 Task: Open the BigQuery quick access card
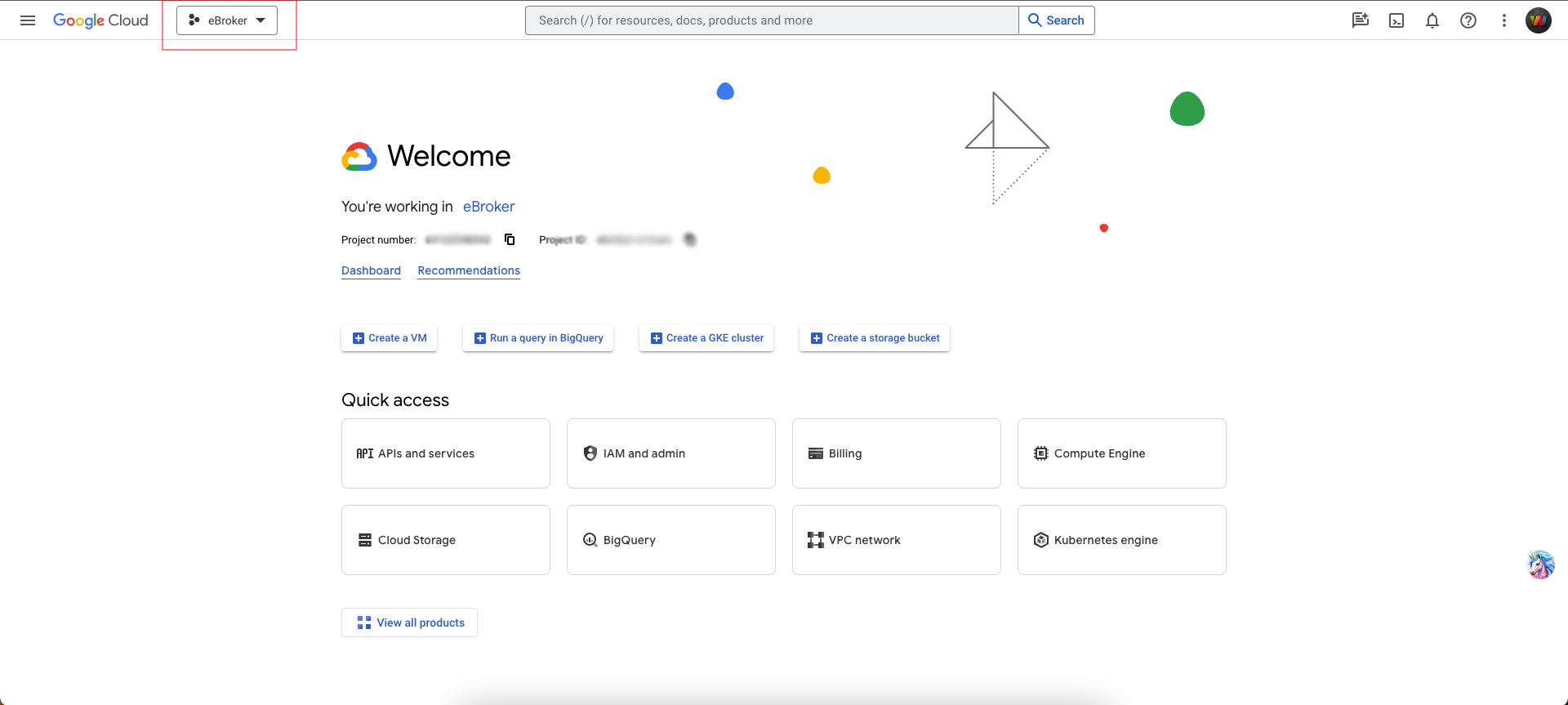point(671,540)
